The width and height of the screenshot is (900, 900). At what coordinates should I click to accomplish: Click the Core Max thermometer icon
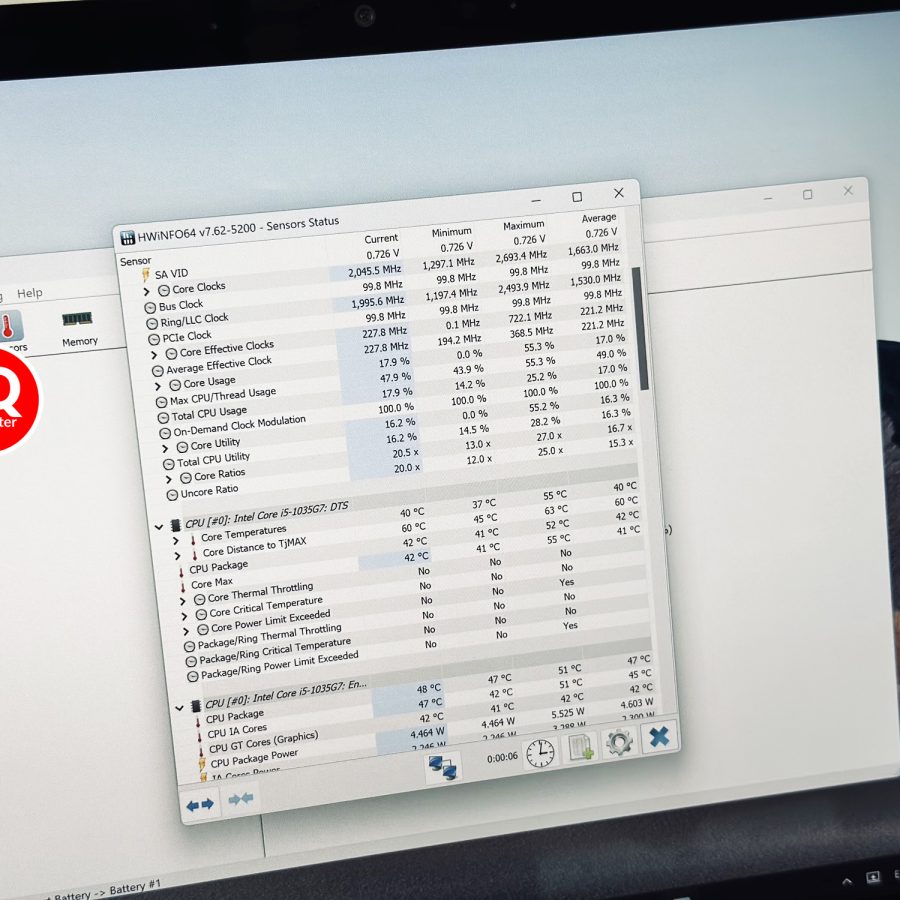pos(183,587)
